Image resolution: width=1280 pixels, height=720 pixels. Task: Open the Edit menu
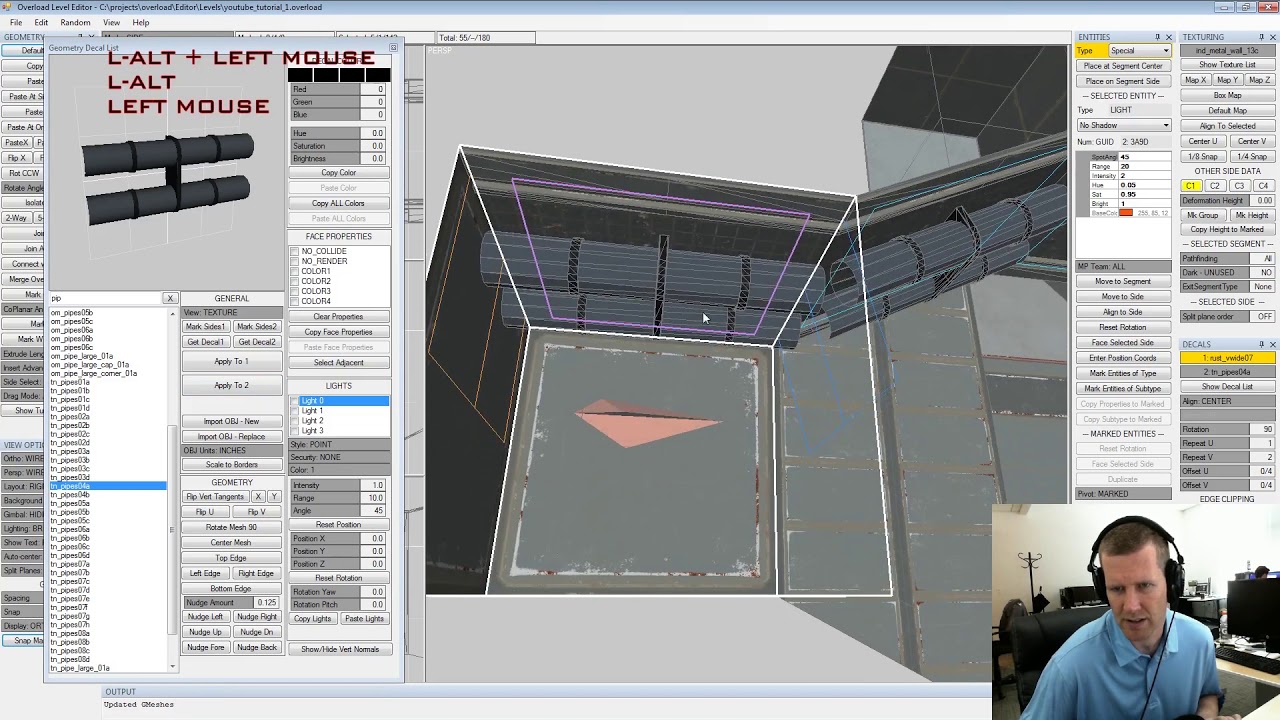[x=41, y=22]
